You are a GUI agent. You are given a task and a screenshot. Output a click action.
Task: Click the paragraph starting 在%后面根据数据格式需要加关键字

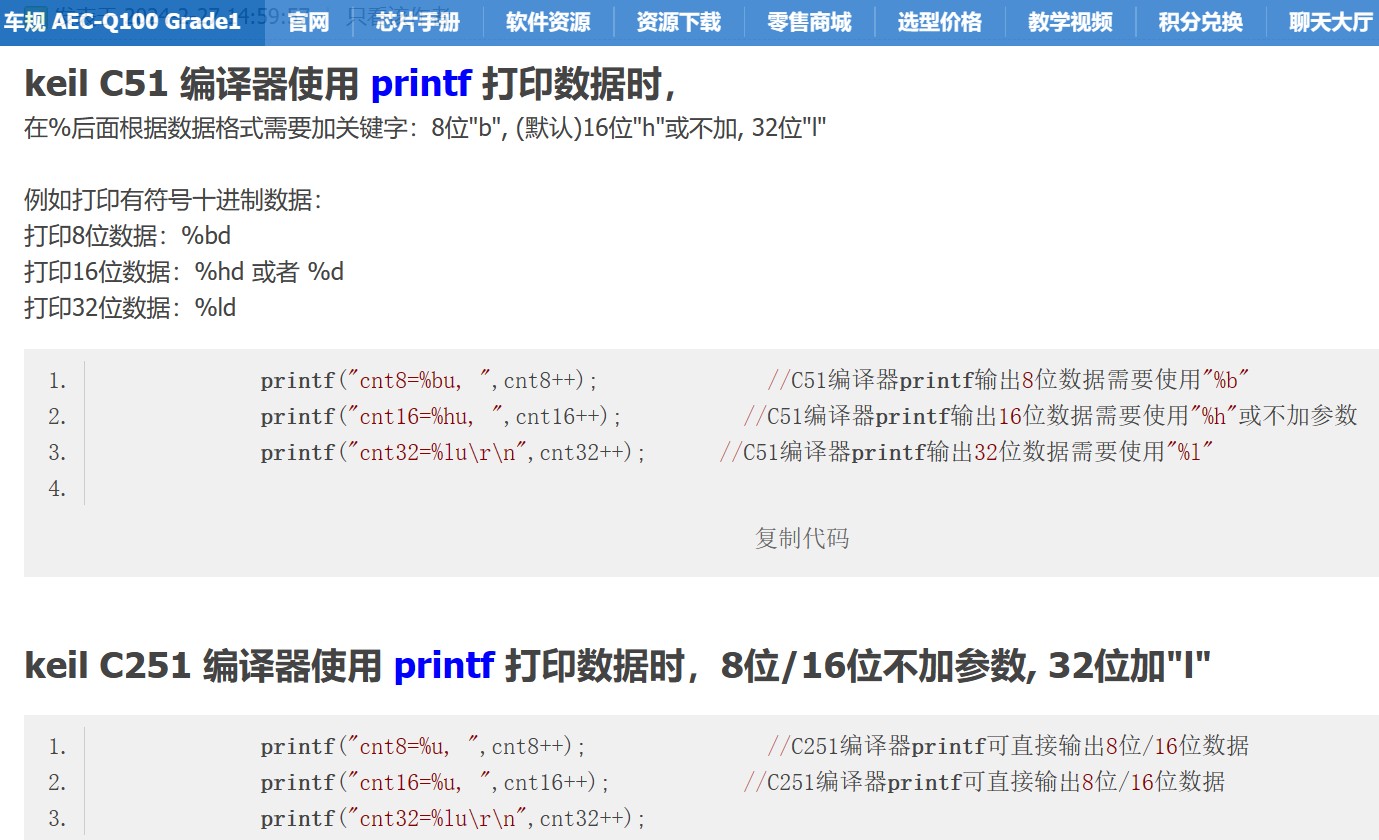pos(425,128)
